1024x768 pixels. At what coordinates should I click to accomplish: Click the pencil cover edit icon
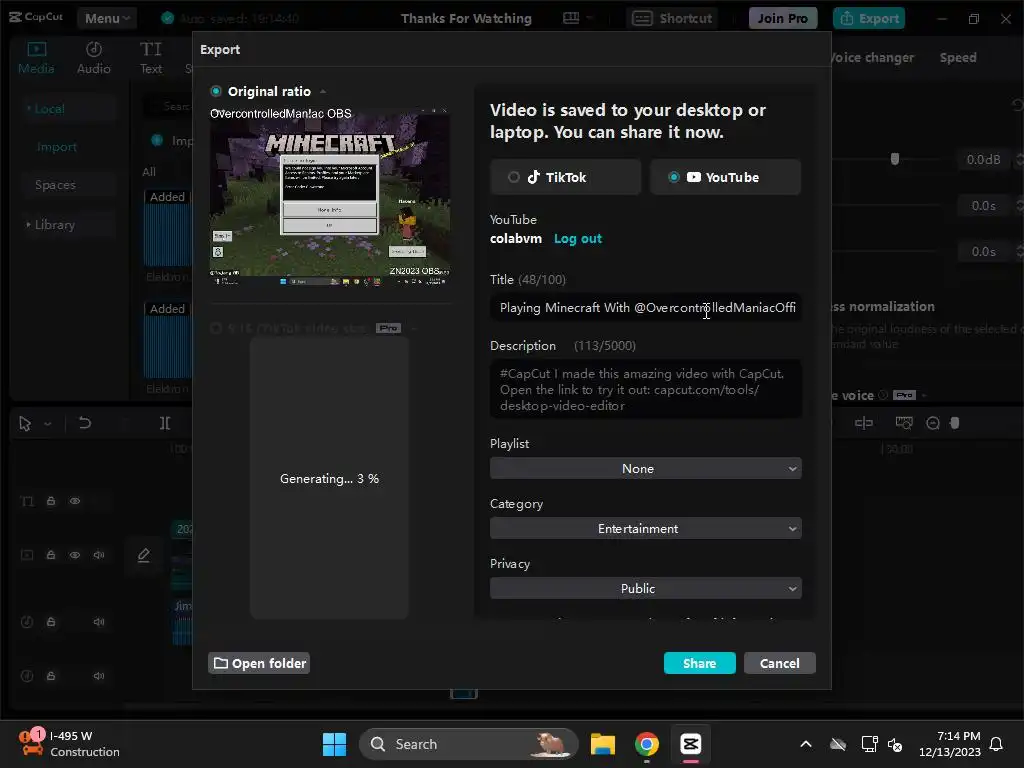coord(144,555)
